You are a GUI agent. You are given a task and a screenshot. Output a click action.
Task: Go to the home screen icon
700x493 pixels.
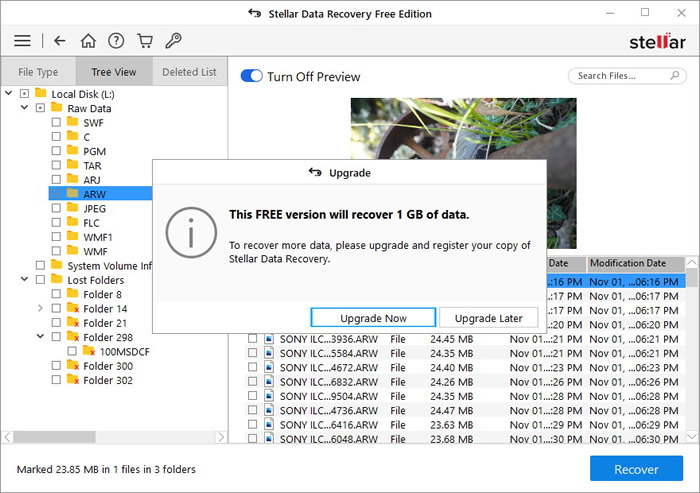point(88,41)
